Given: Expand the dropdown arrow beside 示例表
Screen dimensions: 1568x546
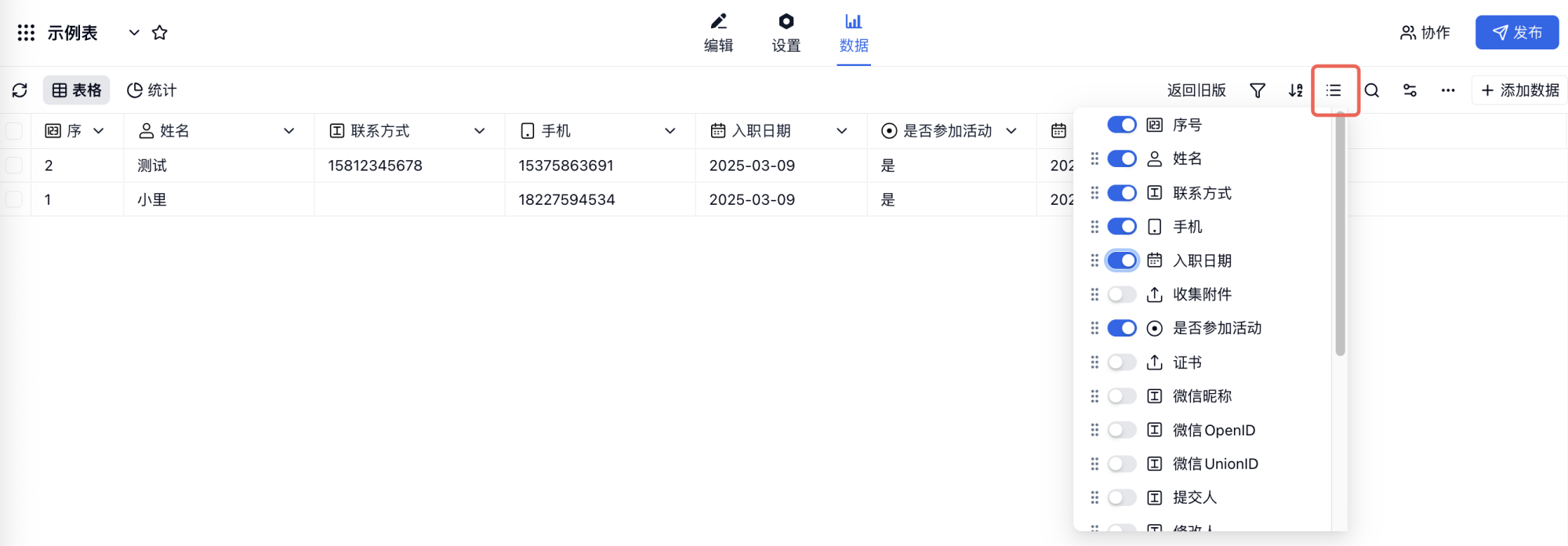Looking at the screenshot, I should [134, 33].
